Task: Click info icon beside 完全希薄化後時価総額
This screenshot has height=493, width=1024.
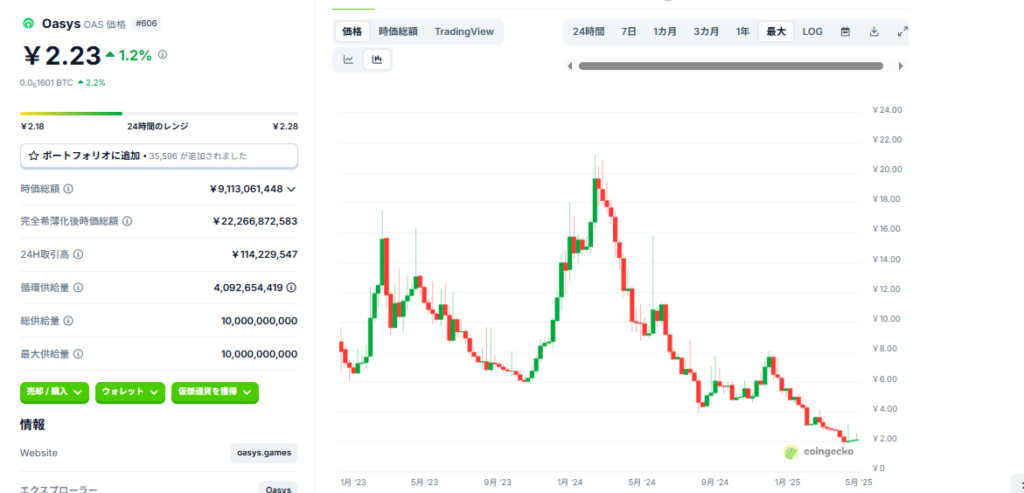Action: (x=127, y=222)
